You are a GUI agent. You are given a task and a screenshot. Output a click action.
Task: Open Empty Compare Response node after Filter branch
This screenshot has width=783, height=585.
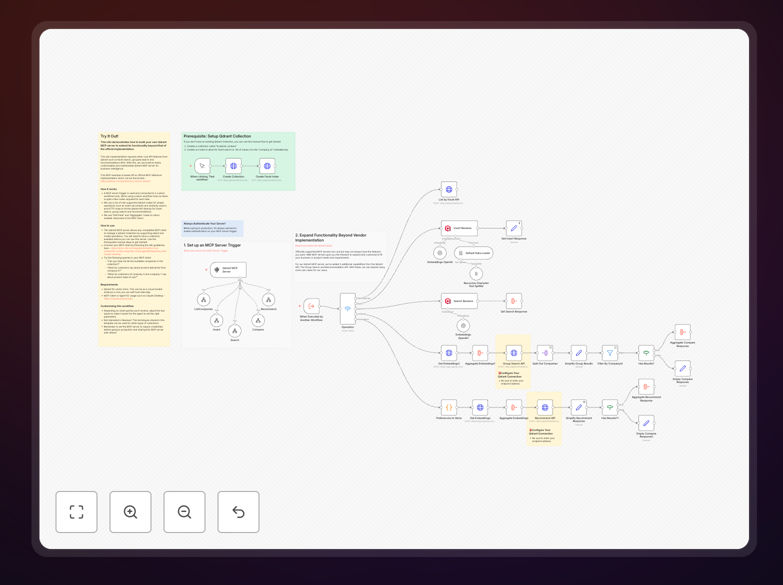683,369
